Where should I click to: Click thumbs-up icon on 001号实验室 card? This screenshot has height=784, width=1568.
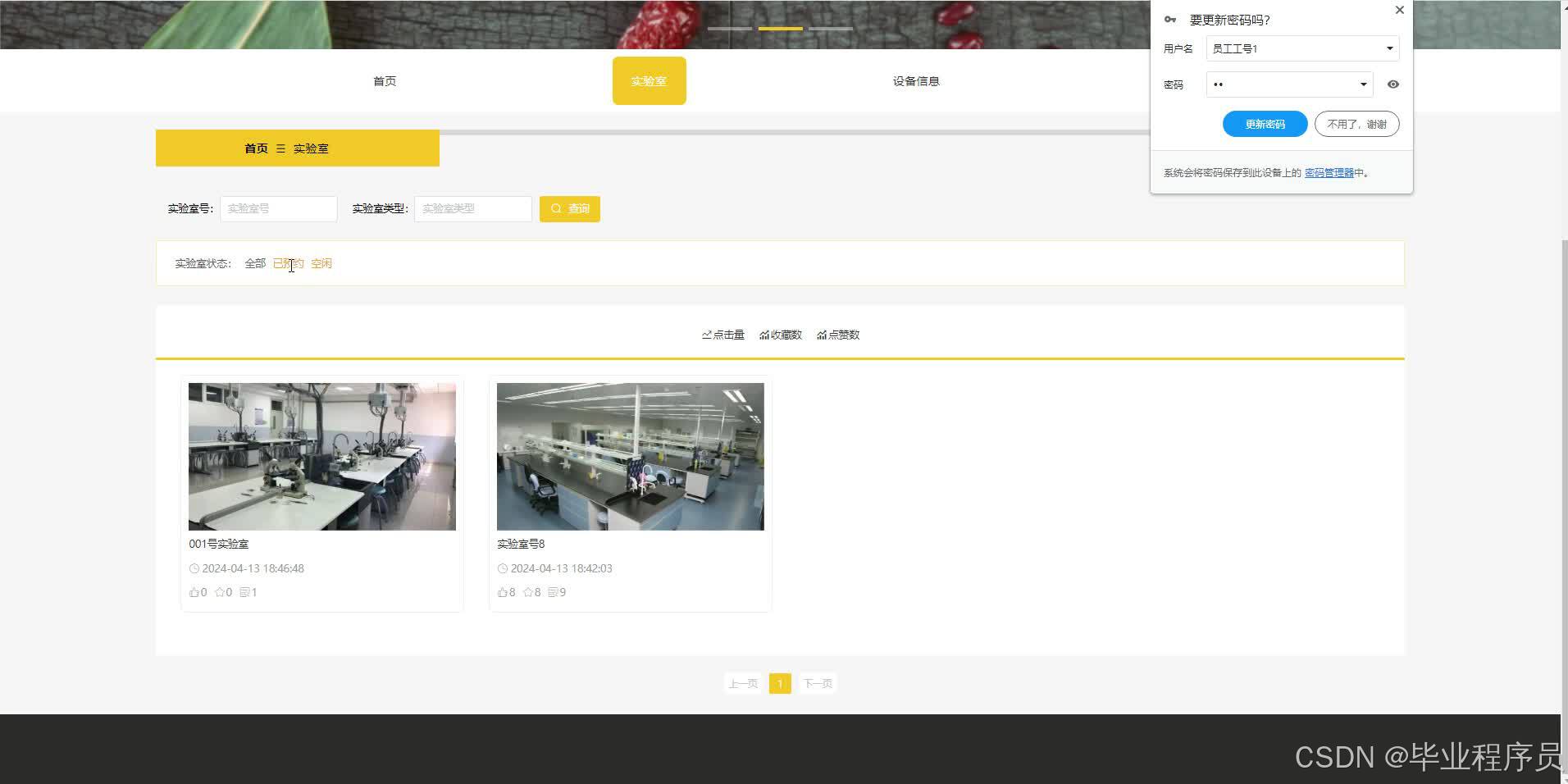(x=194, y=592)
